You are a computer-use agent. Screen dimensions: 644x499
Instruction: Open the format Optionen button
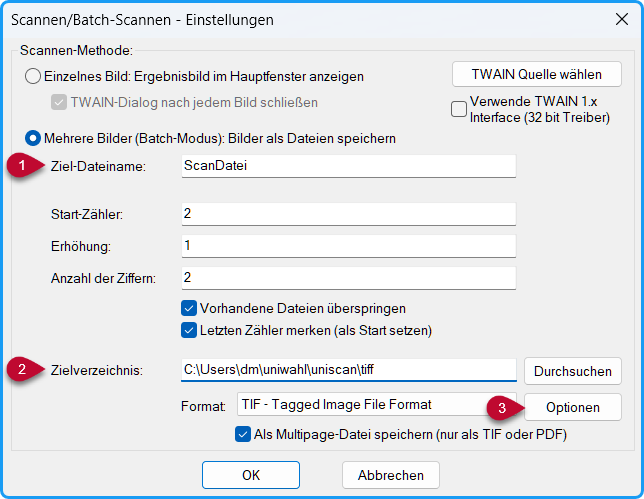click(x=573, y=407)
